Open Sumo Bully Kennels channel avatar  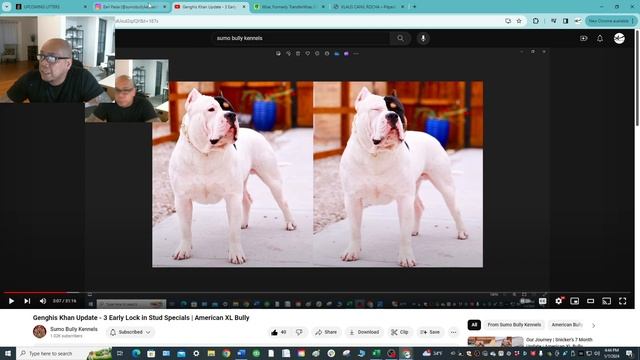pyautogui.click(x=40, y=331)
